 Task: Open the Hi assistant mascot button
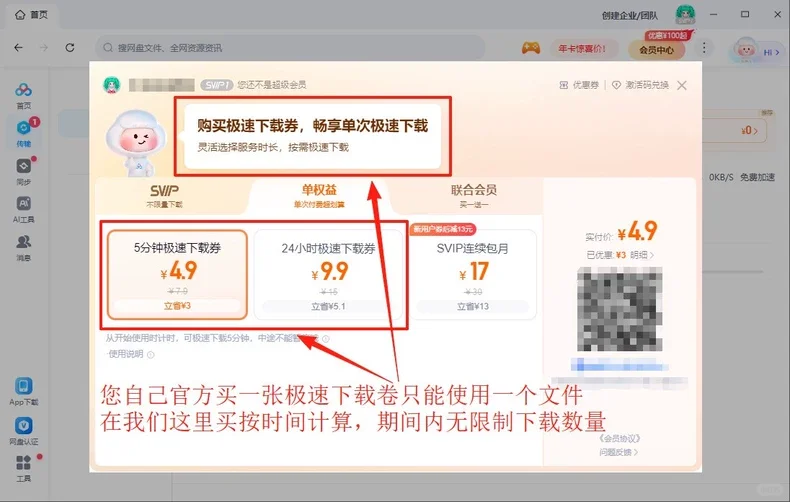[758, 50]
